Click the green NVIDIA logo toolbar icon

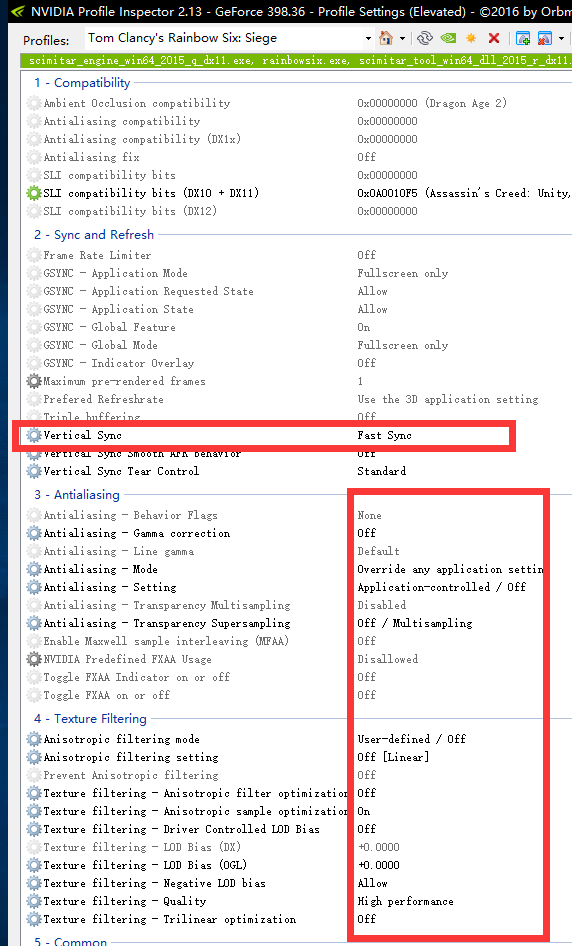(x=448, y=39)
